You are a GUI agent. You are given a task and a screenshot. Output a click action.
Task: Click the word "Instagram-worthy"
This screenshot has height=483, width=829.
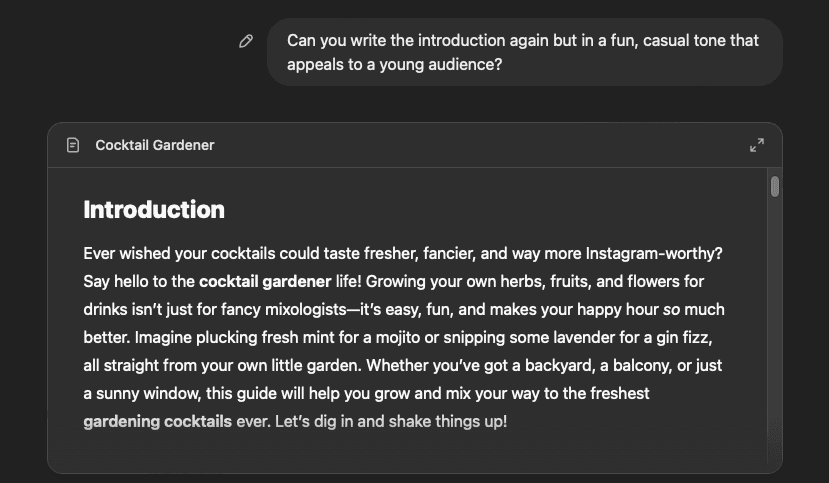tap(654, 253)
